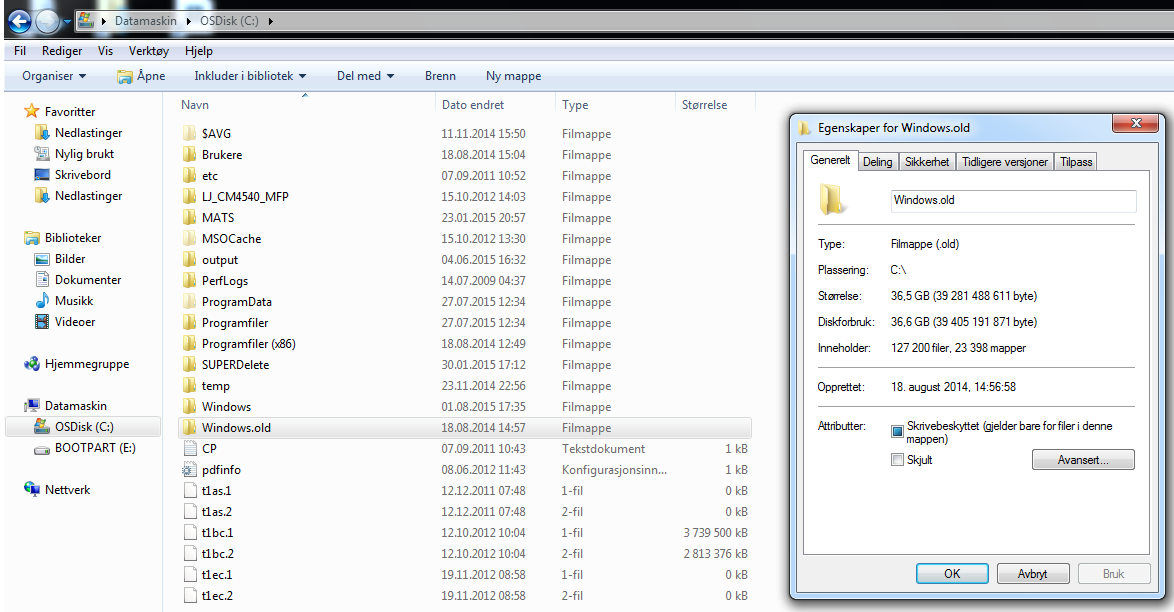Click the SUPERDelete folder icon
The height and width of the screenshot is (612, 1174).
189,364
